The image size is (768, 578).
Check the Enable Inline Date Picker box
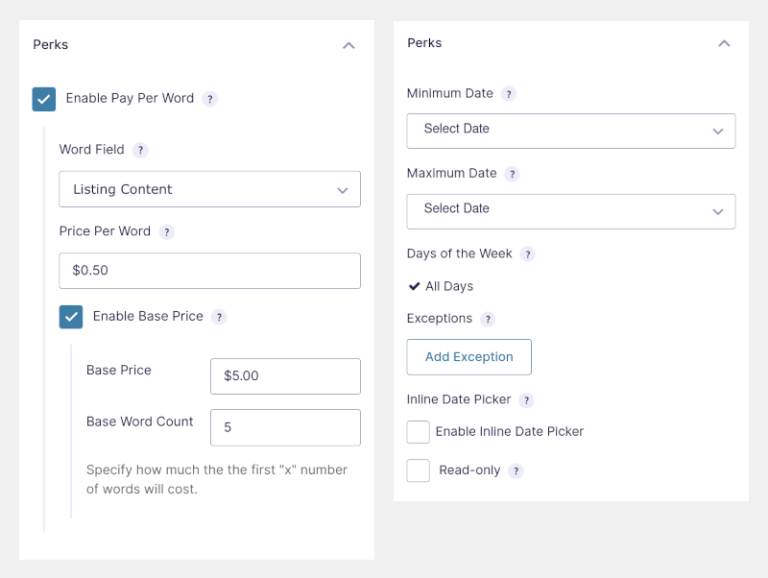pos(418,432)
